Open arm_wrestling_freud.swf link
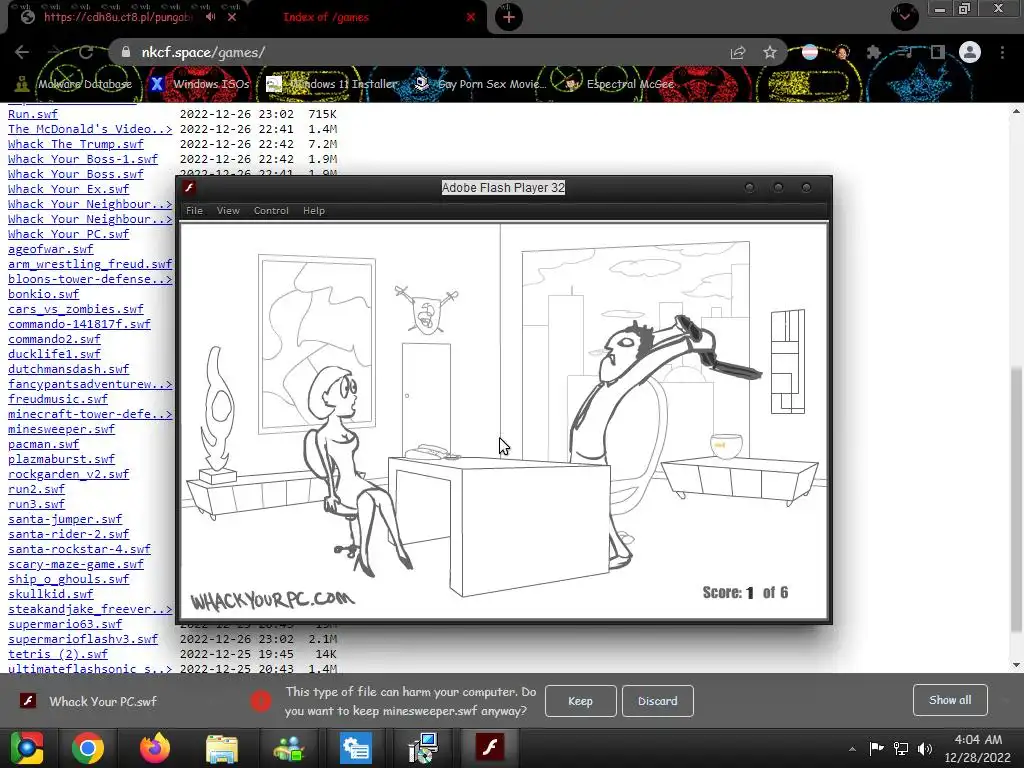This screenshot has width=1024, height=768. click(x=90, y=264)
